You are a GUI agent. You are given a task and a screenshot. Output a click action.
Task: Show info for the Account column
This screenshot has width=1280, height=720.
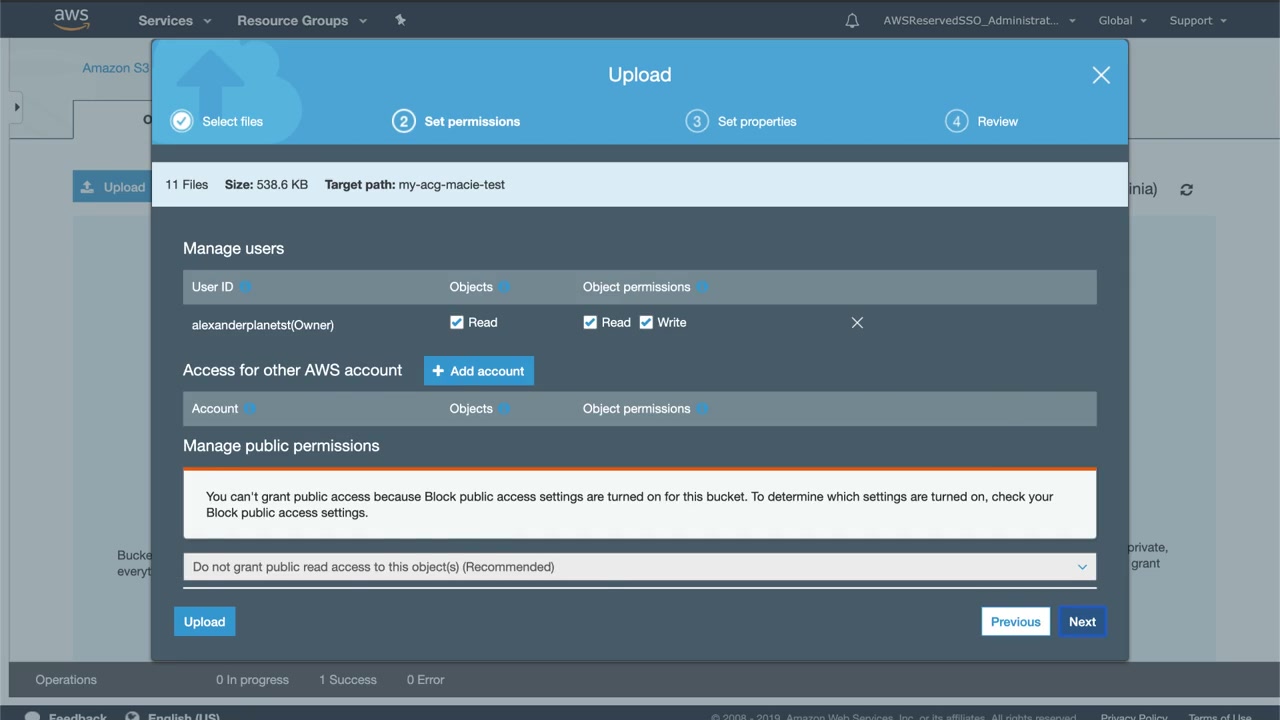(250, 409)
